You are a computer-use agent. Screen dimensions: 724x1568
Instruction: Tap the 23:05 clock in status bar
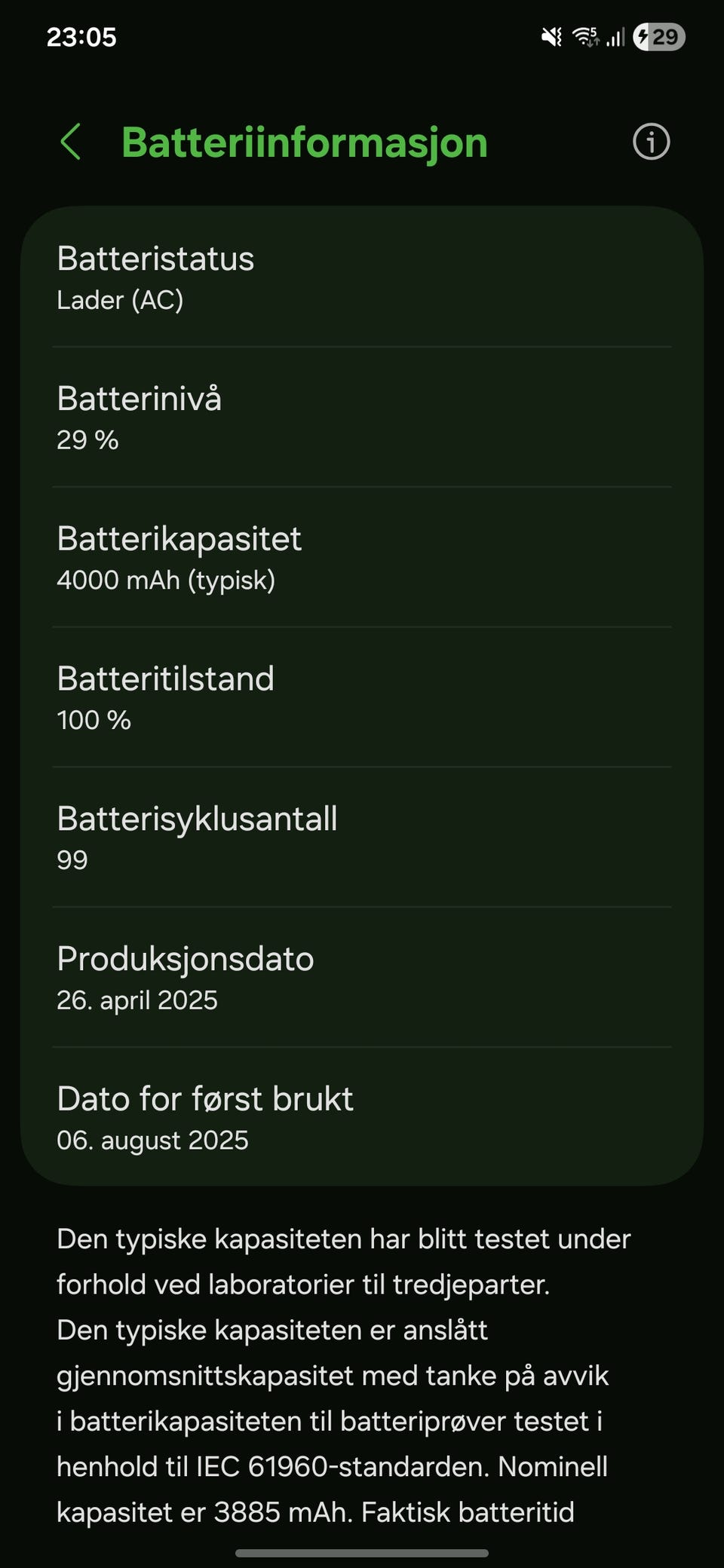pos(81,37)
